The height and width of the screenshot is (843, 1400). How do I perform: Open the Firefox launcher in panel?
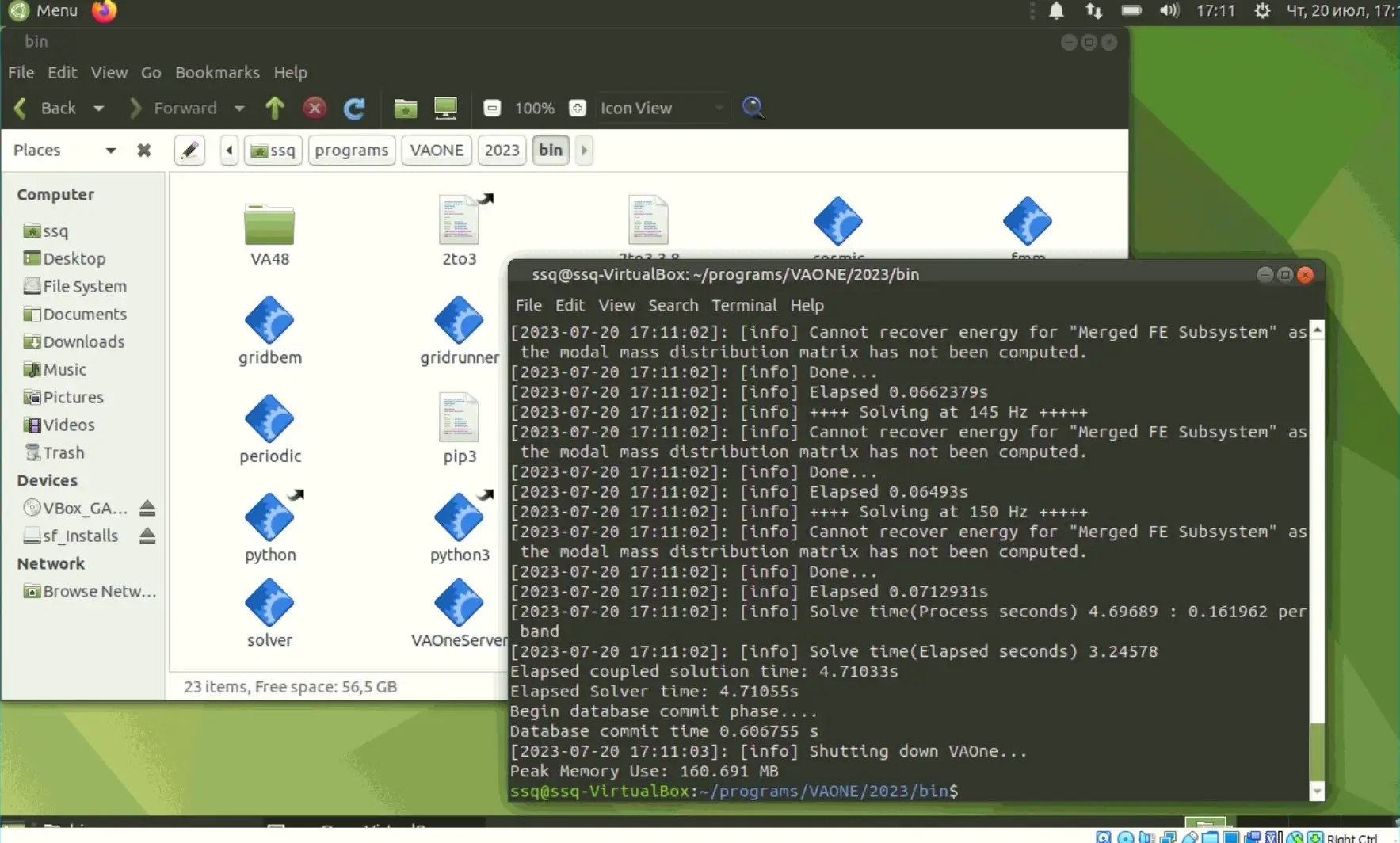tap(105, 11)
